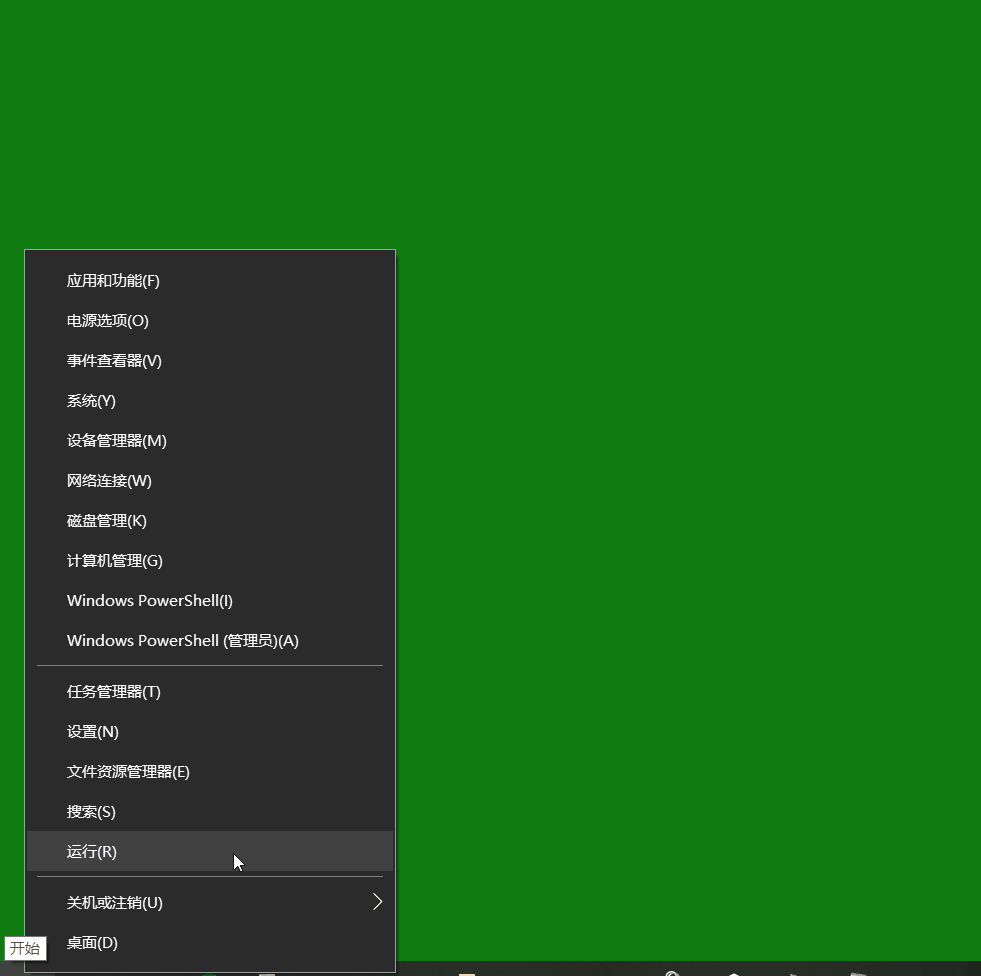
Task: Launch 事件查看器(V)
Action: (x=210, y=361)
